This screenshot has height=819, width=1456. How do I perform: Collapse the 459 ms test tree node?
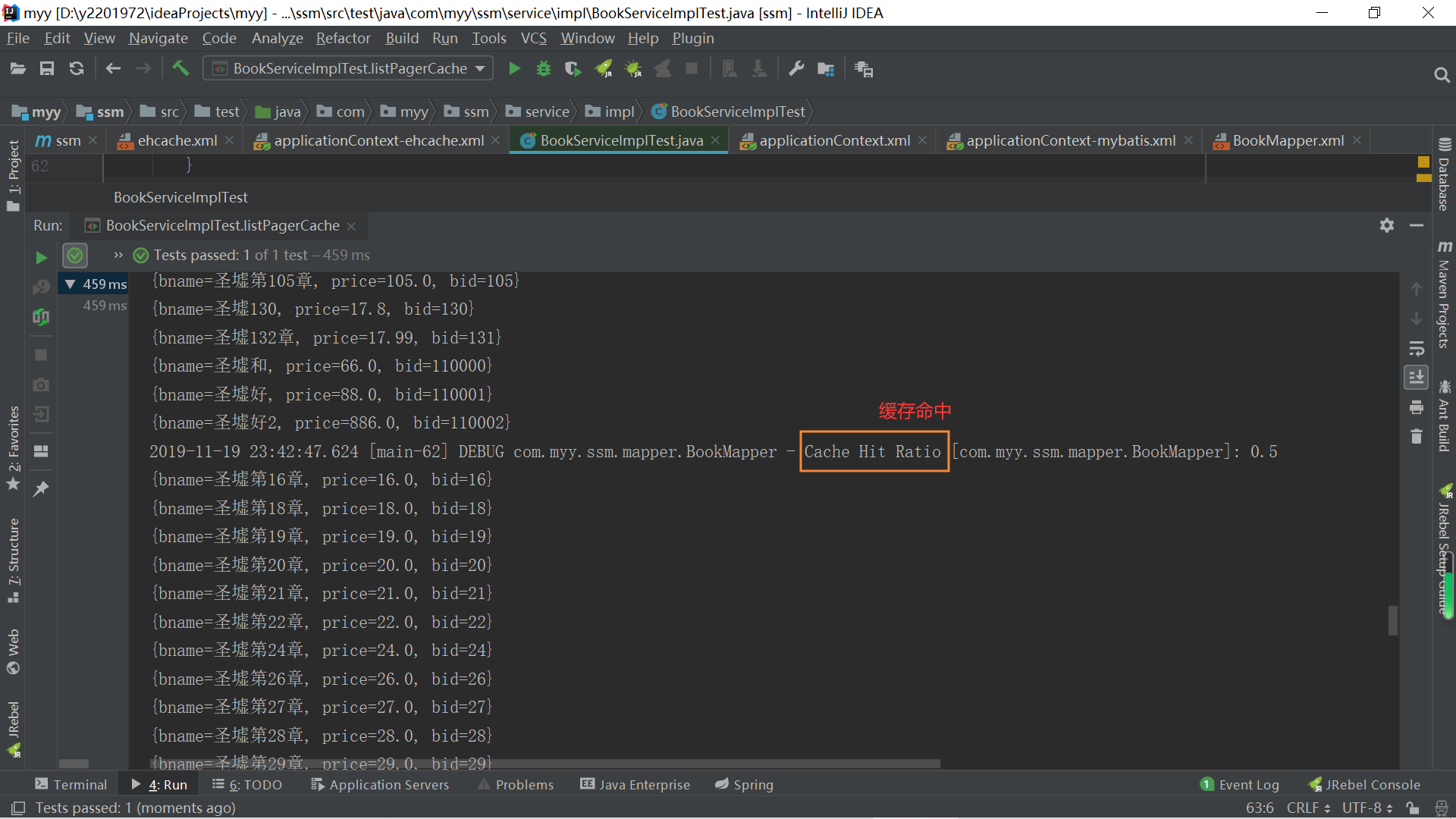pos(70,284)
